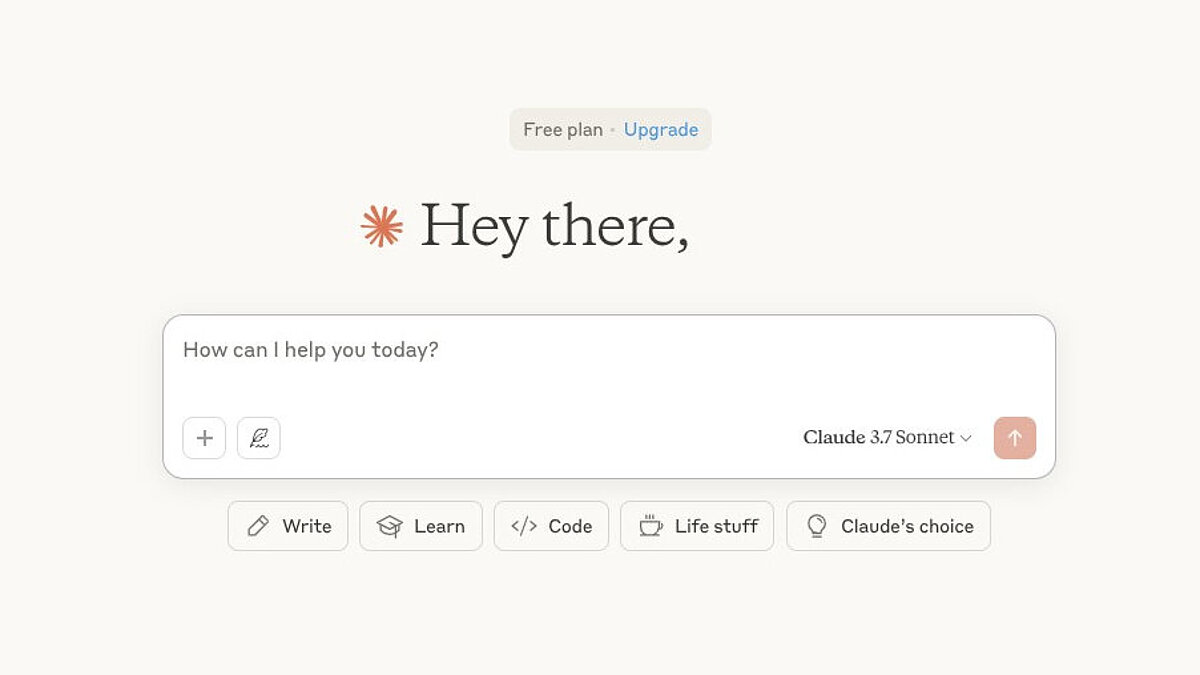The width and height of the screenshot is (1200, 675).
Task: Select the Learn suggestion label
Action: pyautogui.click(x=439, y=526)
